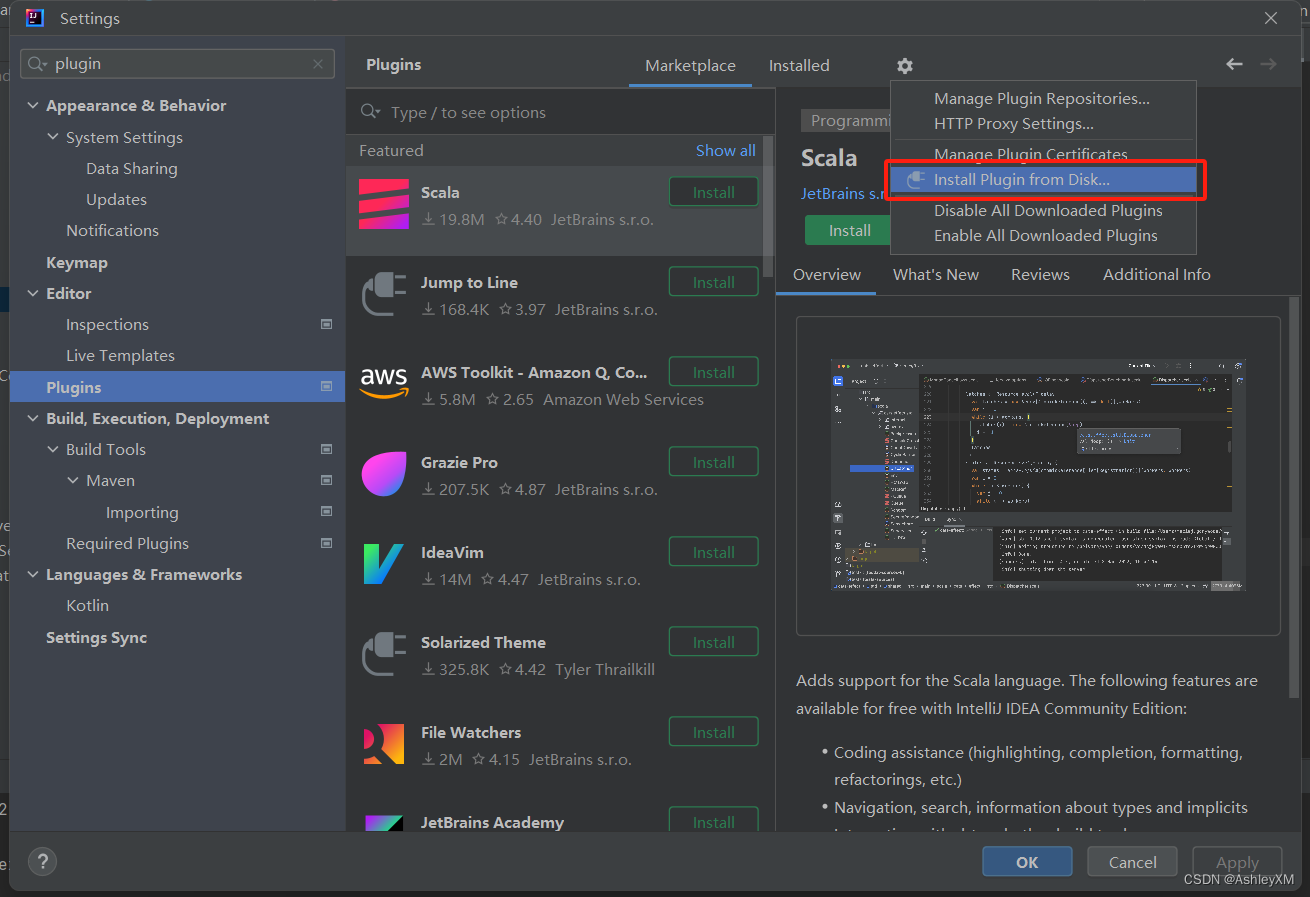Collapse the Editor section
1310x897 pixels.
click(x=33, y=293)
